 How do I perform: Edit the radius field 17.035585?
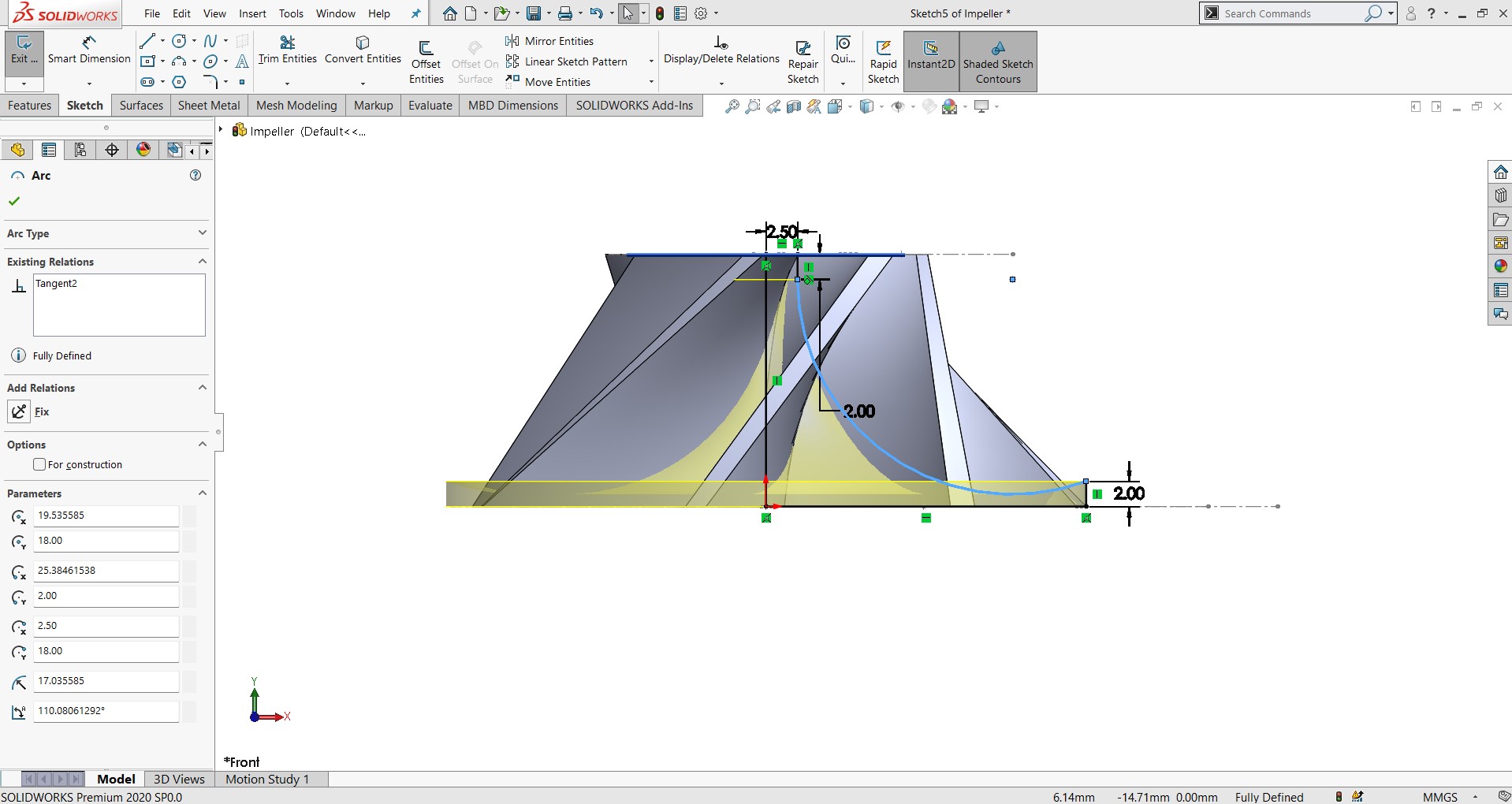(x=106, y=681)
